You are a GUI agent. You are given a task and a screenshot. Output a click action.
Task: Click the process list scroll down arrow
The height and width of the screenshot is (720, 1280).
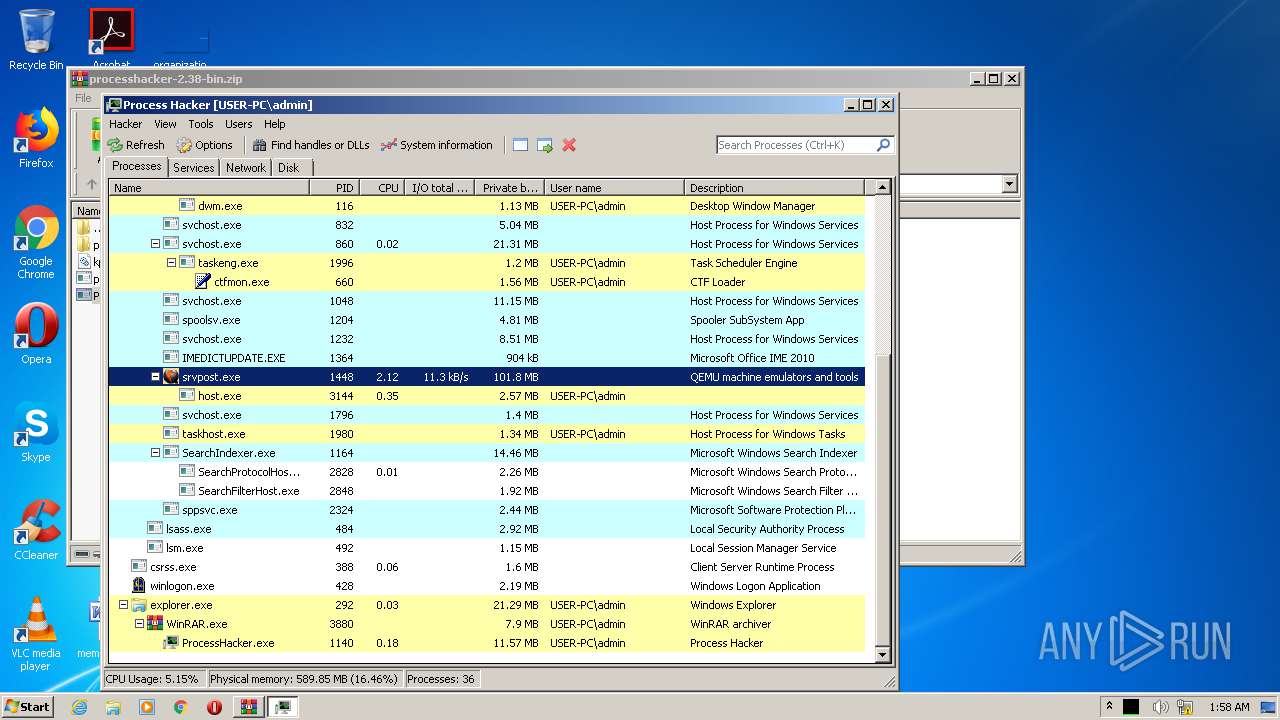pos(882,655)
